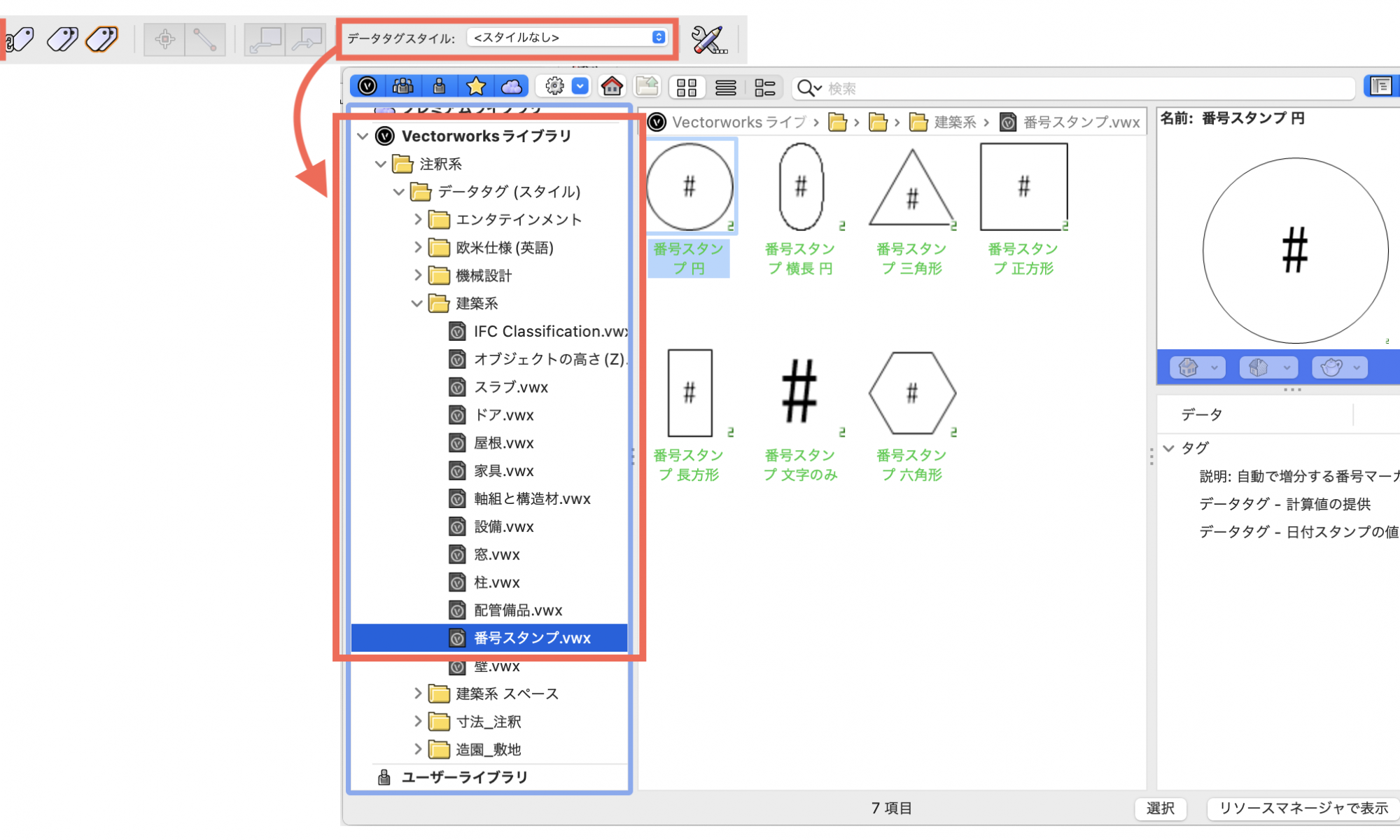
Task: Expand the 建築系 スペース folder
Action: [x=417, y=694]
